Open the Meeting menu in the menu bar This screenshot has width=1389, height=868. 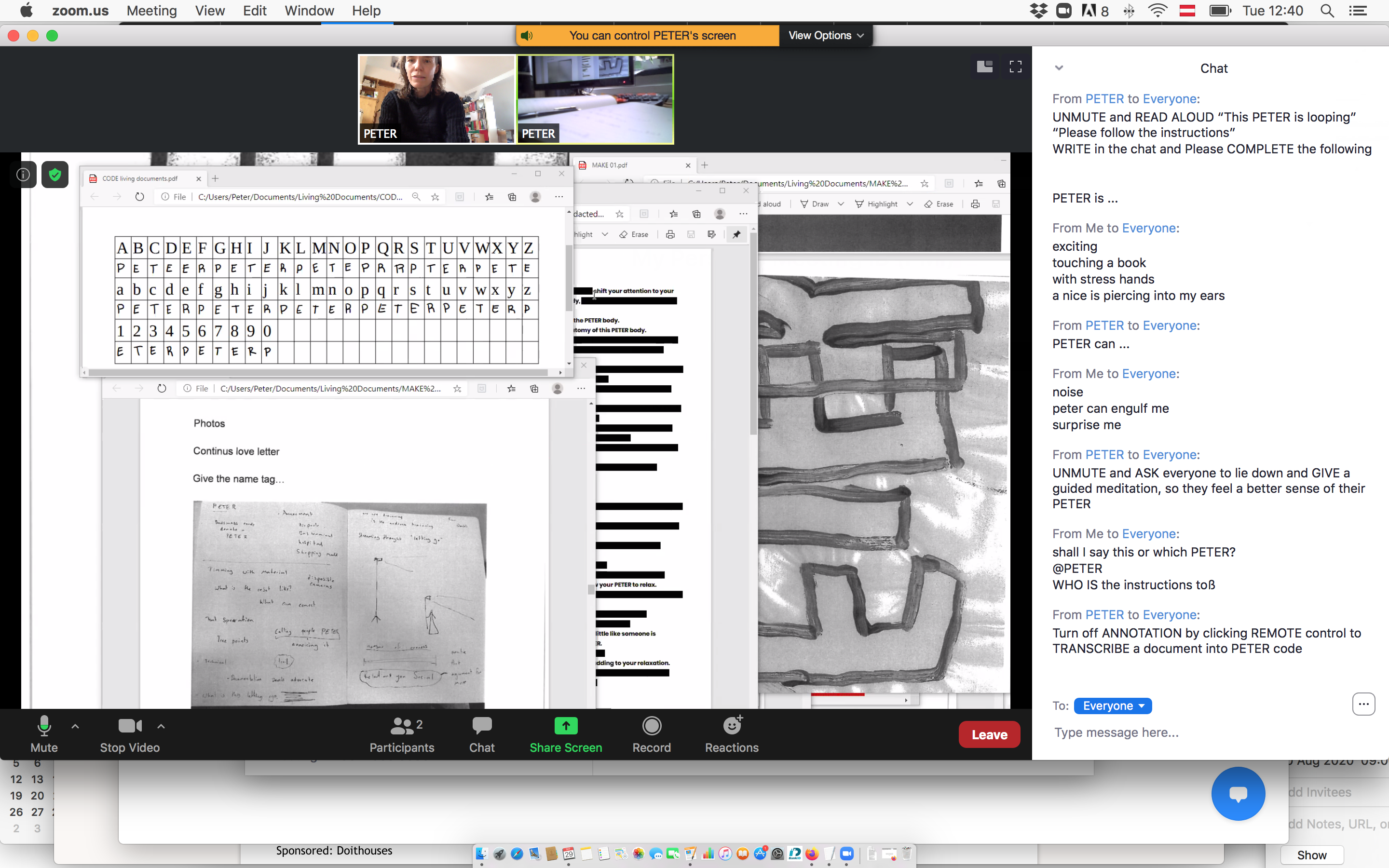tap(151, 10)
